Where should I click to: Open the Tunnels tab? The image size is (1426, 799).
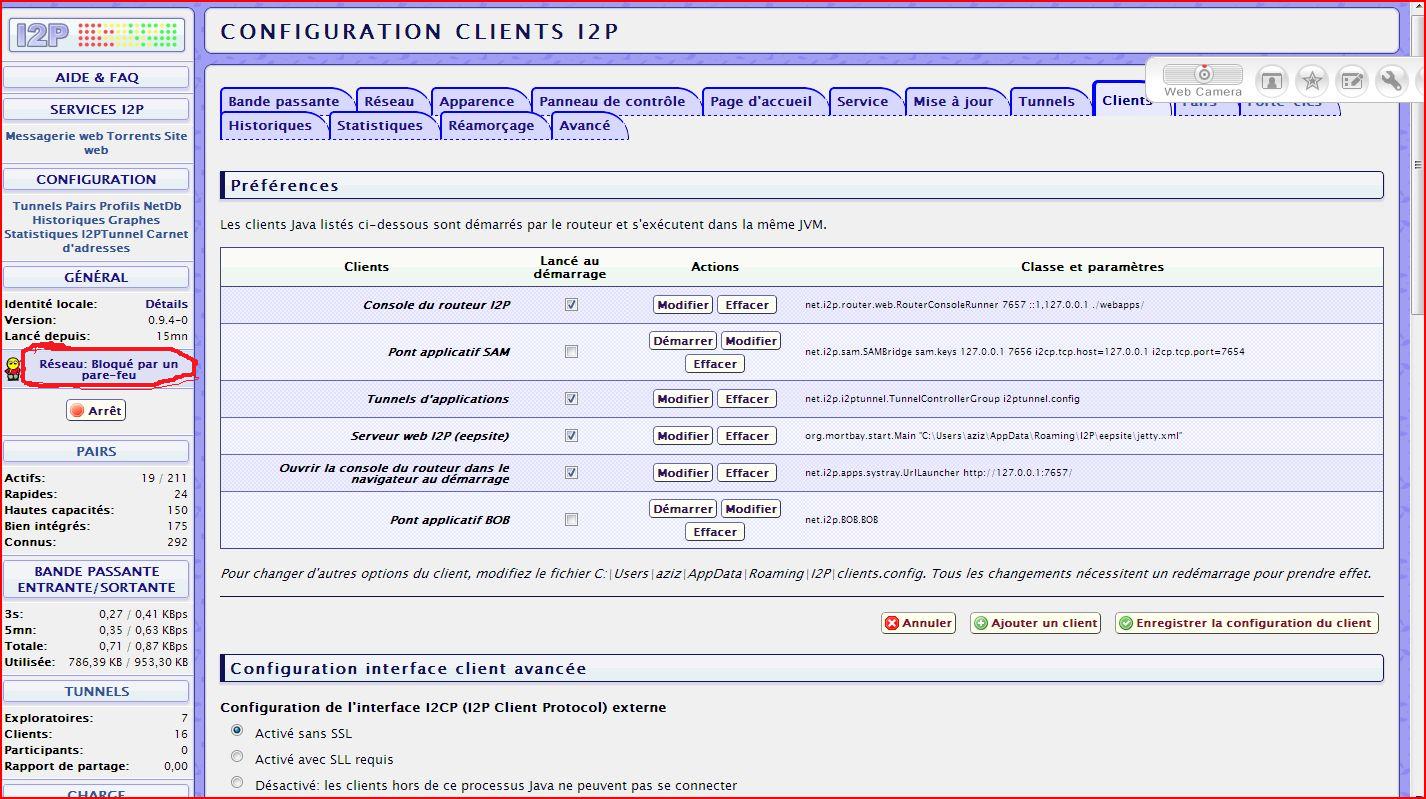(1047, 101)
